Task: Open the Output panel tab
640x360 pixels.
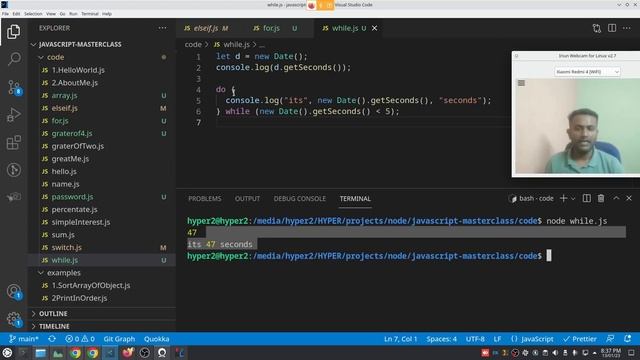Action: click(x=247, y=199)
